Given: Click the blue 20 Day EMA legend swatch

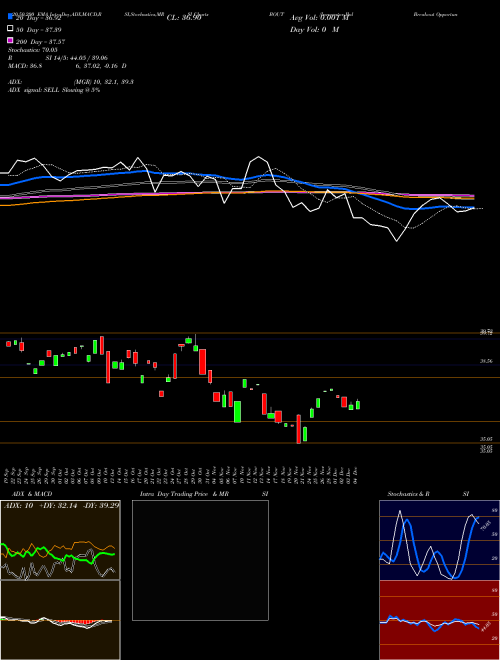Looking at the screenshot, I should (11, 17).
